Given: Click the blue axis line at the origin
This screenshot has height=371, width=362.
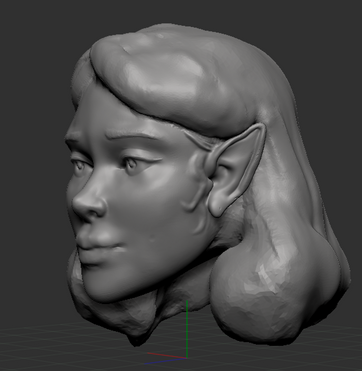Looking at the screenshot, I should pyautogui.click(x=166, y=361).
